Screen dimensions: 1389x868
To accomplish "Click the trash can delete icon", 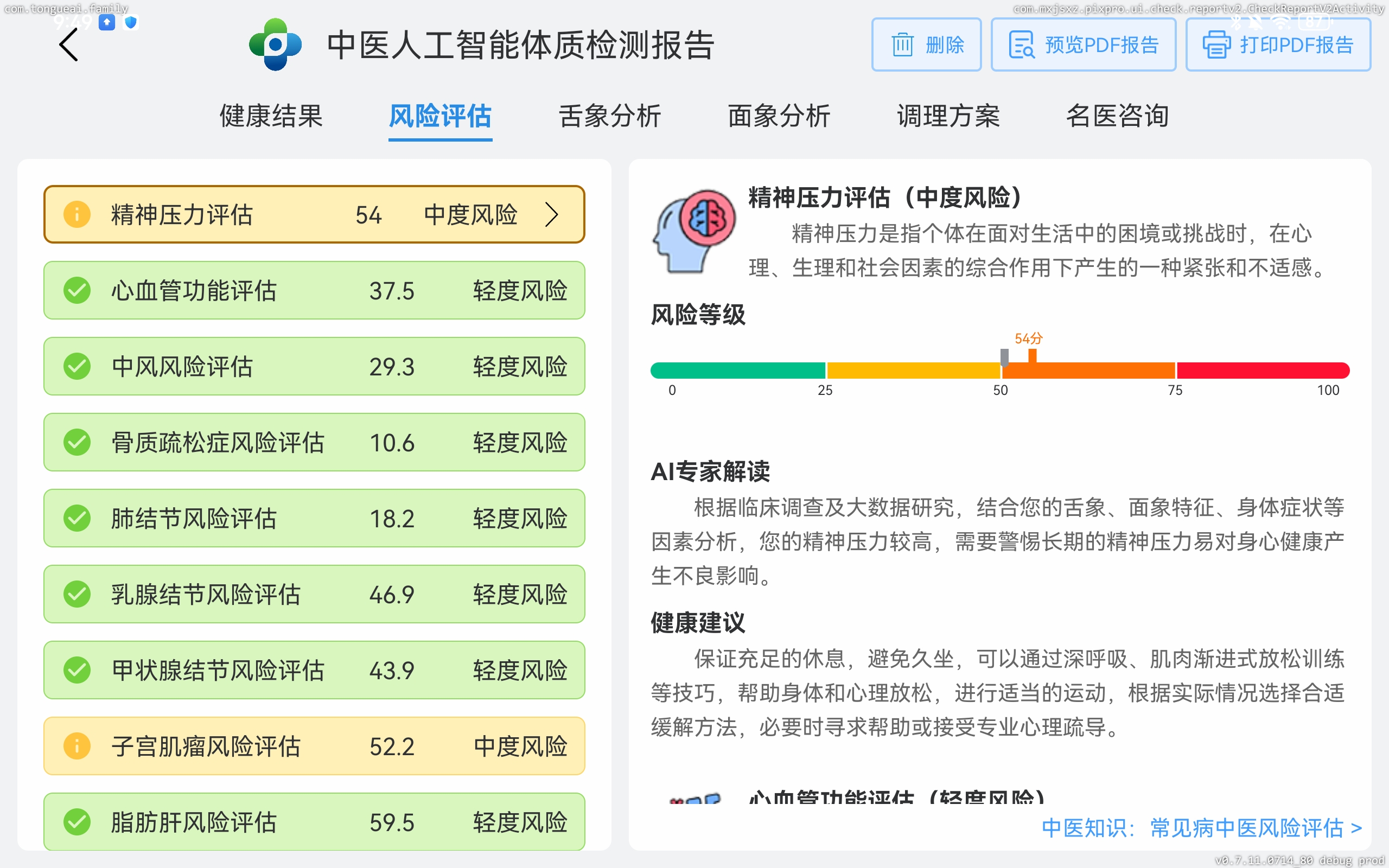I will tap(902, 45).
